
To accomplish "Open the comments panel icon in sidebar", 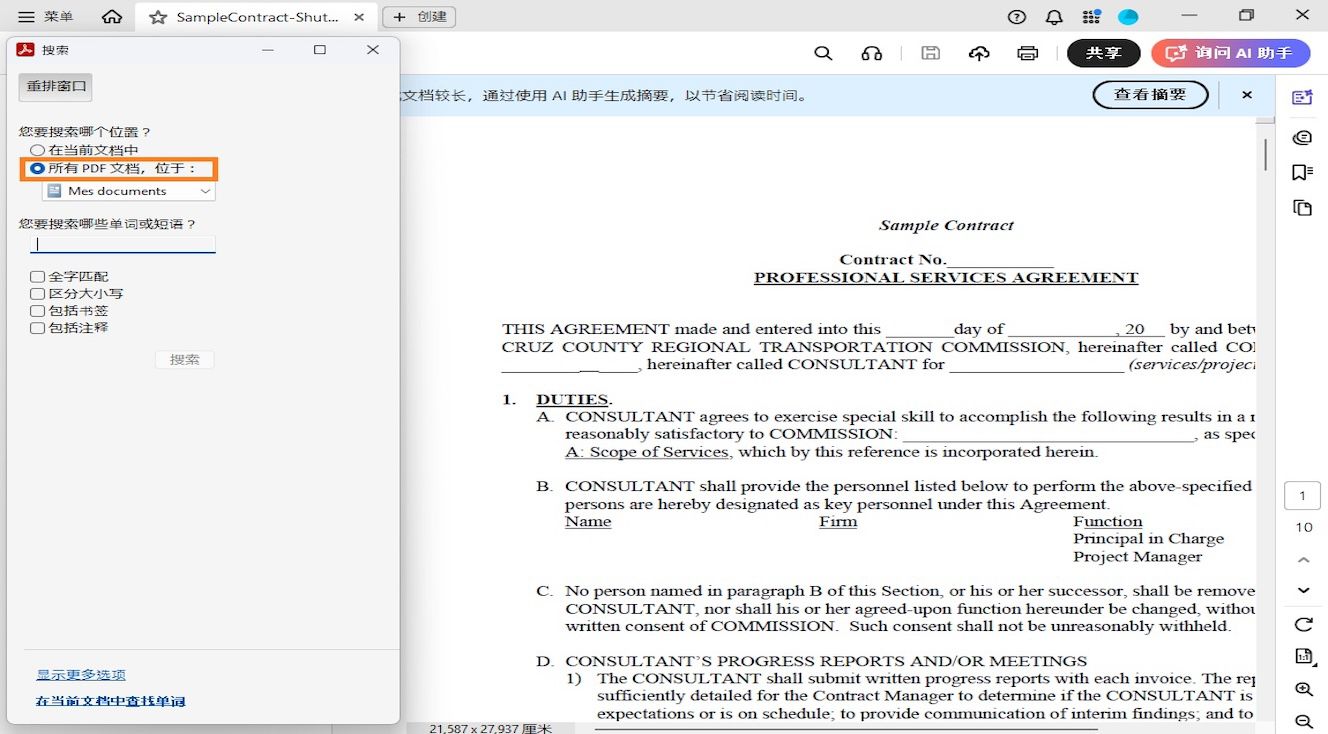I will point(1302,137).
